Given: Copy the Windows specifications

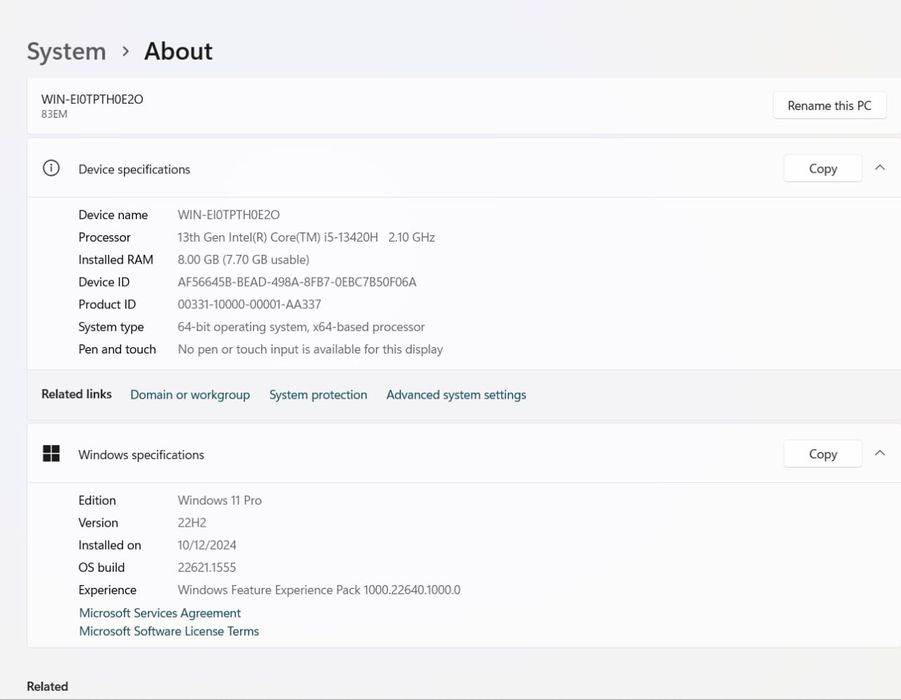Looking at the screenshot, I should tap(822, 454).
